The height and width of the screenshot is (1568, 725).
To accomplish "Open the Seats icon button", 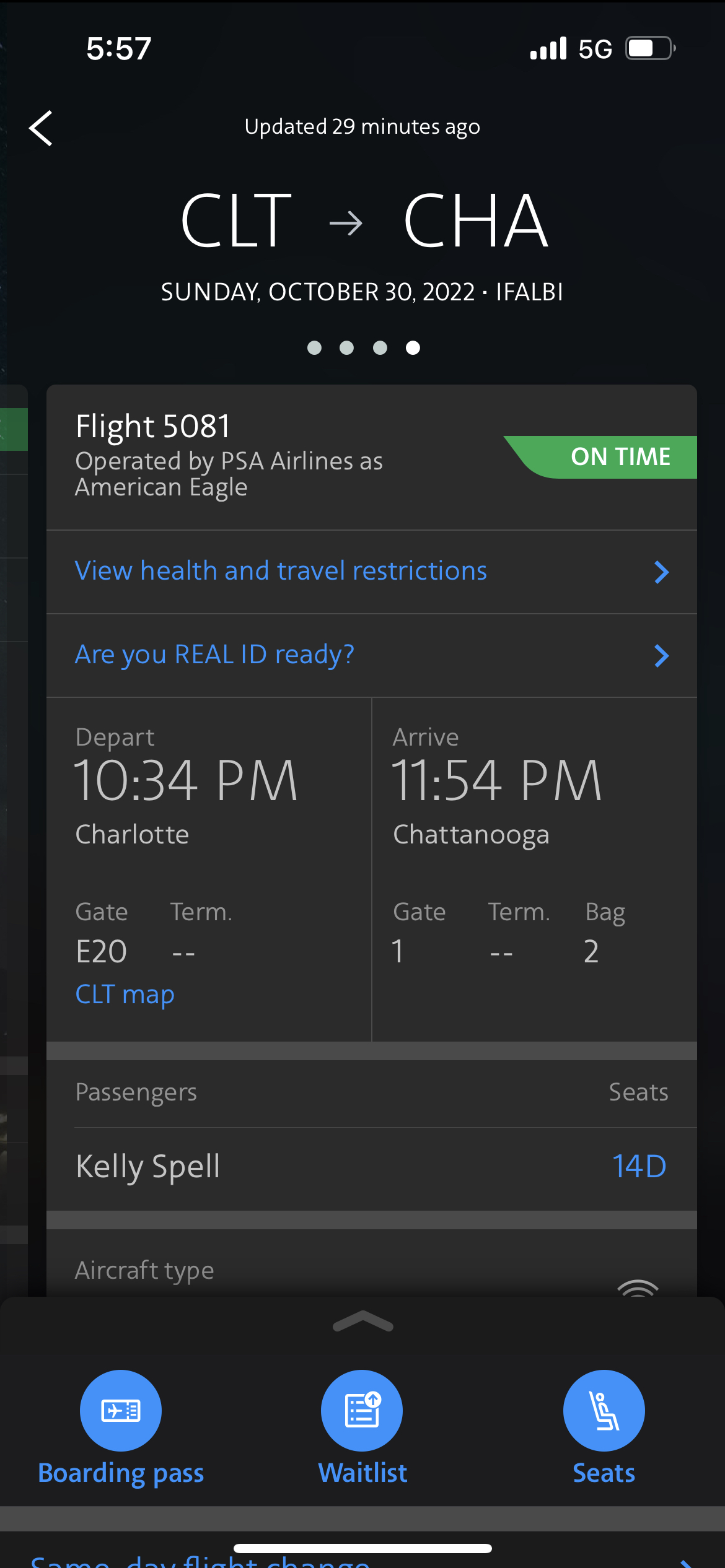I will point(604,1410).
